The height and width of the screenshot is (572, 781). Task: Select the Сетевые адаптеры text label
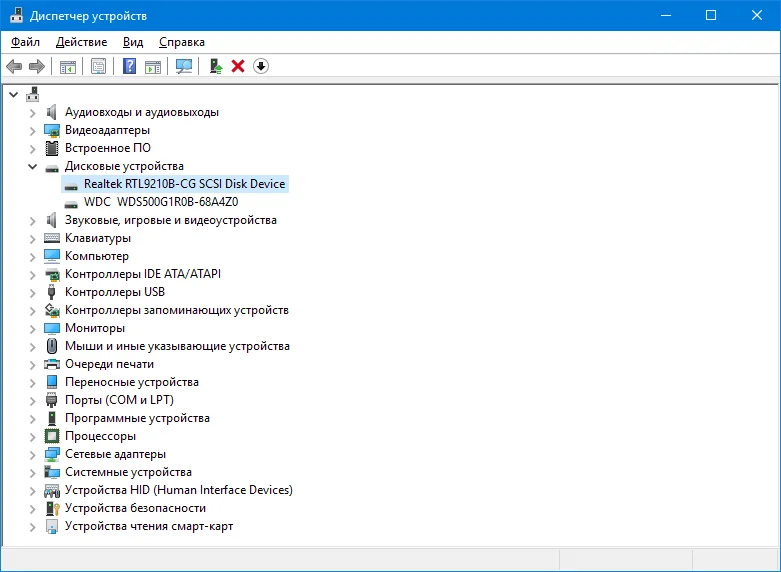coord(115,454)
